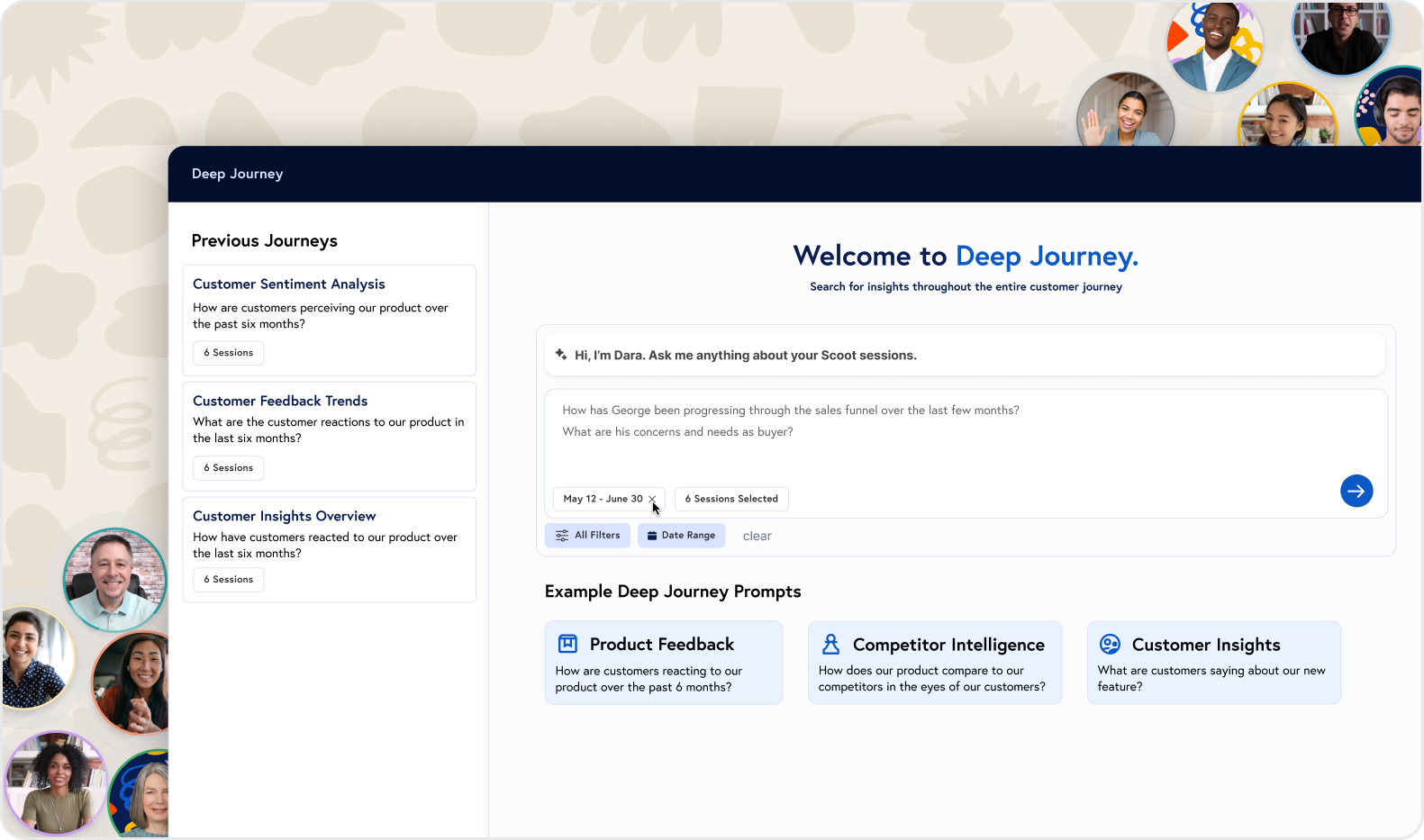Open the All Filters button

click(x=588, y=536)
